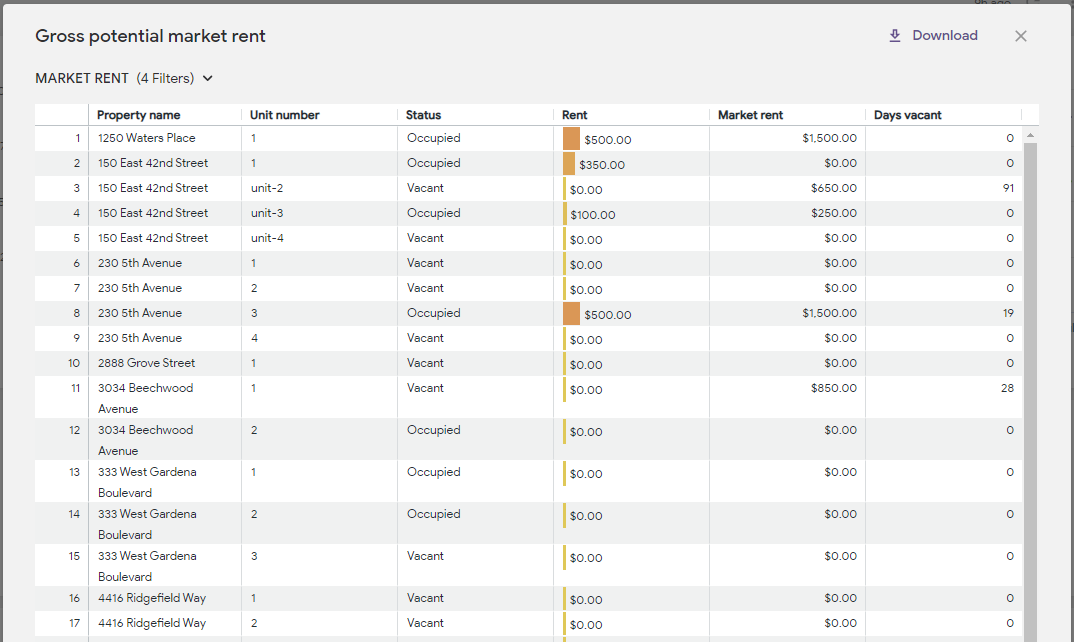Open the MARKET RENT (4 Filters) label
Image resolution: width=1074 pixels, height=642 pixels.
click(114, 78)
